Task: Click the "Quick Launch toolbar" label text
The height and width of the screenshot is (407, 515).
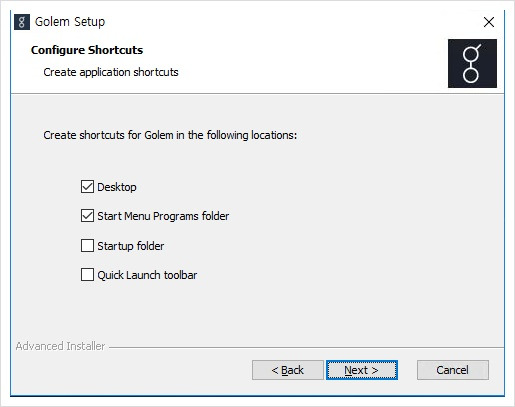Action: click(x=147, y=275)
